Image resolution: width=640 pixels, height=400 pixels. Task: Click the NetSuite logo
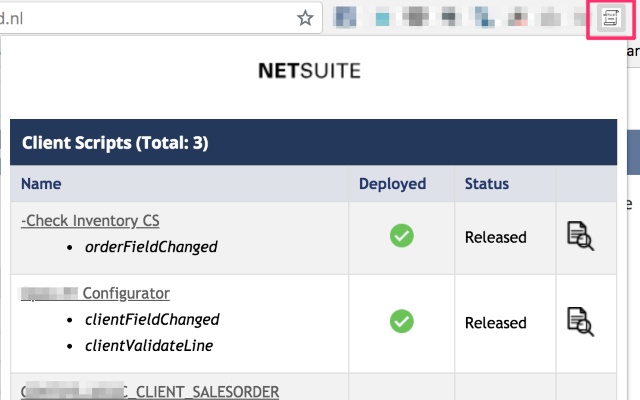pyautogui.click(x=309, y=71)
